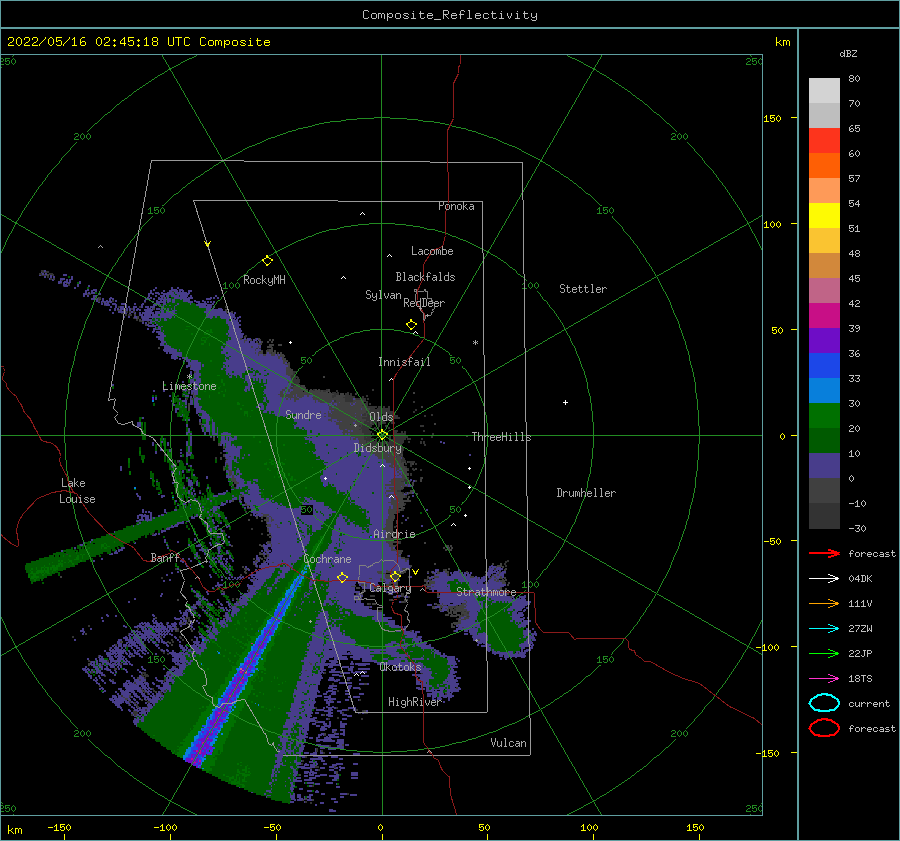This screenshot has height=841, width=900.
Task: Click the Blackfalds town label
Action: (425, 277)
